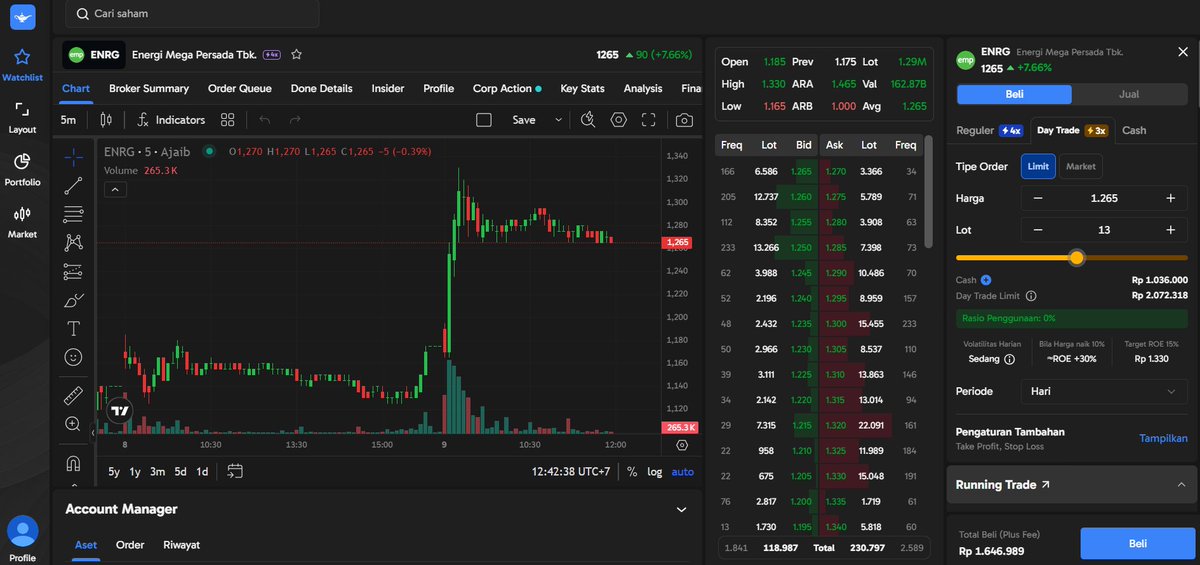Switch the order side to Jual

1127,95
